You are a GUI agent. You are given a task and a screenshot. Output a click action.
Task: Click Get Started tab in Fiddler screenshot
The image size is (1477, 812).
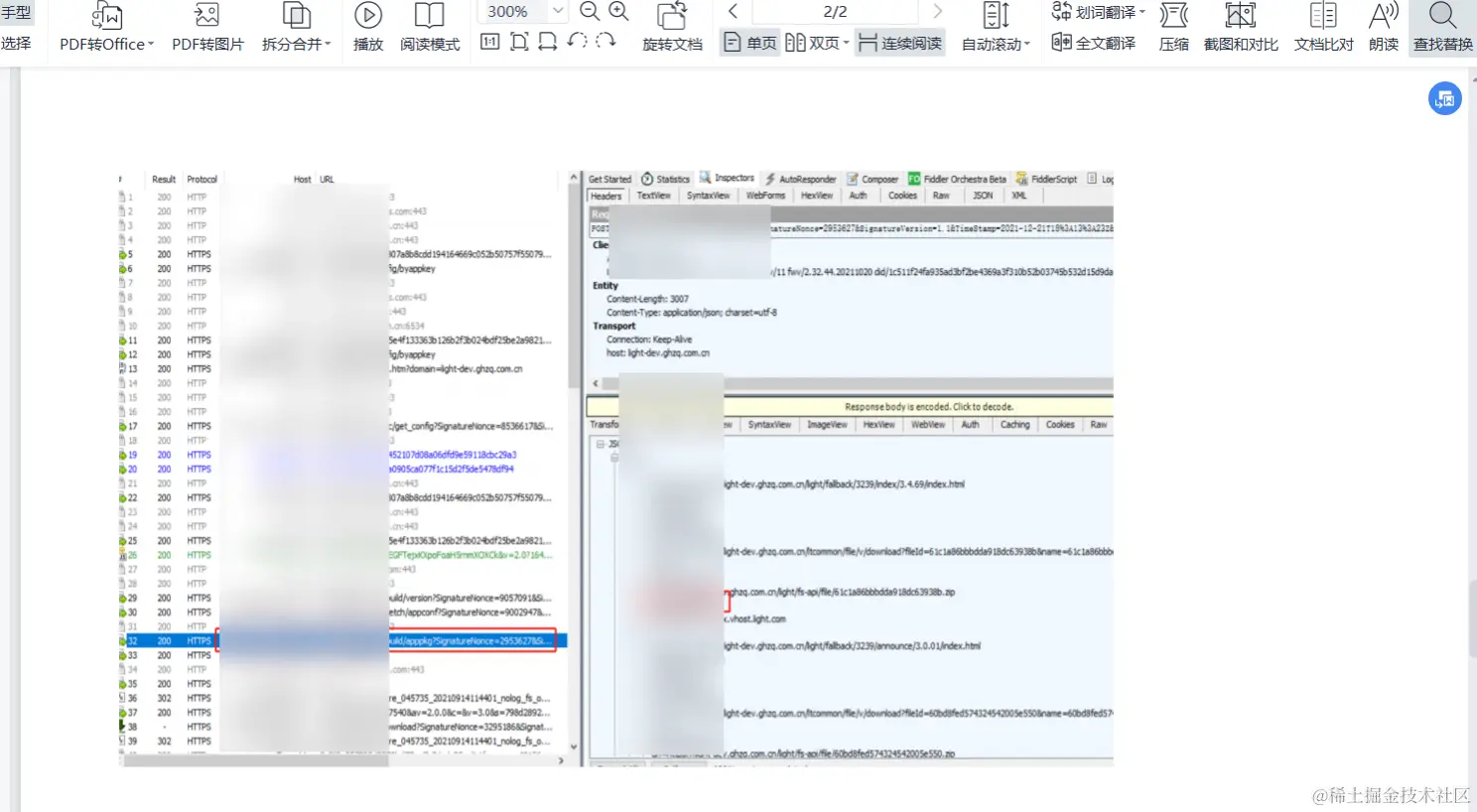pyautogui.click(x=610, y=179)
